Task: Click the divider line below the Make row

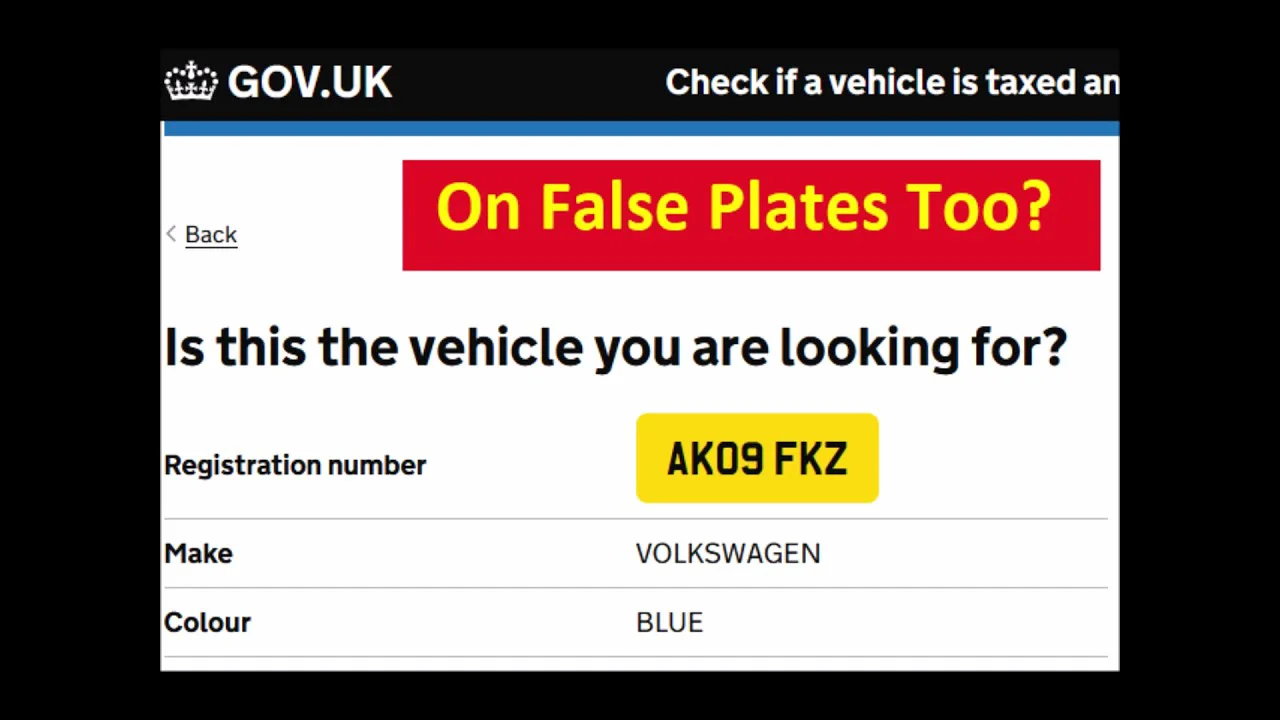Action: pos(635,588)
